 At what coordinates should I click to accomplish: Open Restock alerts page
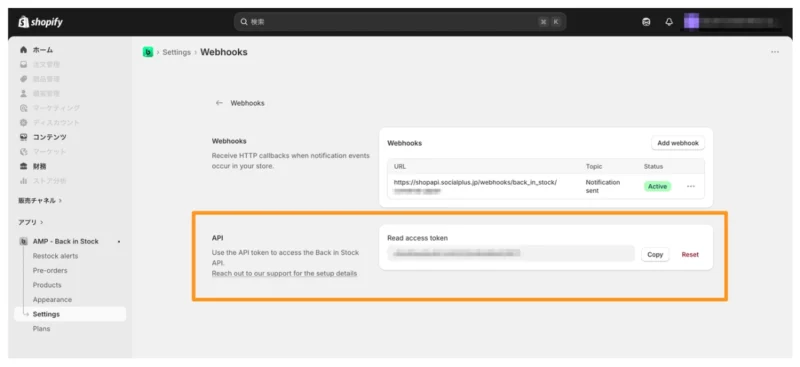[x=55, y=256]
